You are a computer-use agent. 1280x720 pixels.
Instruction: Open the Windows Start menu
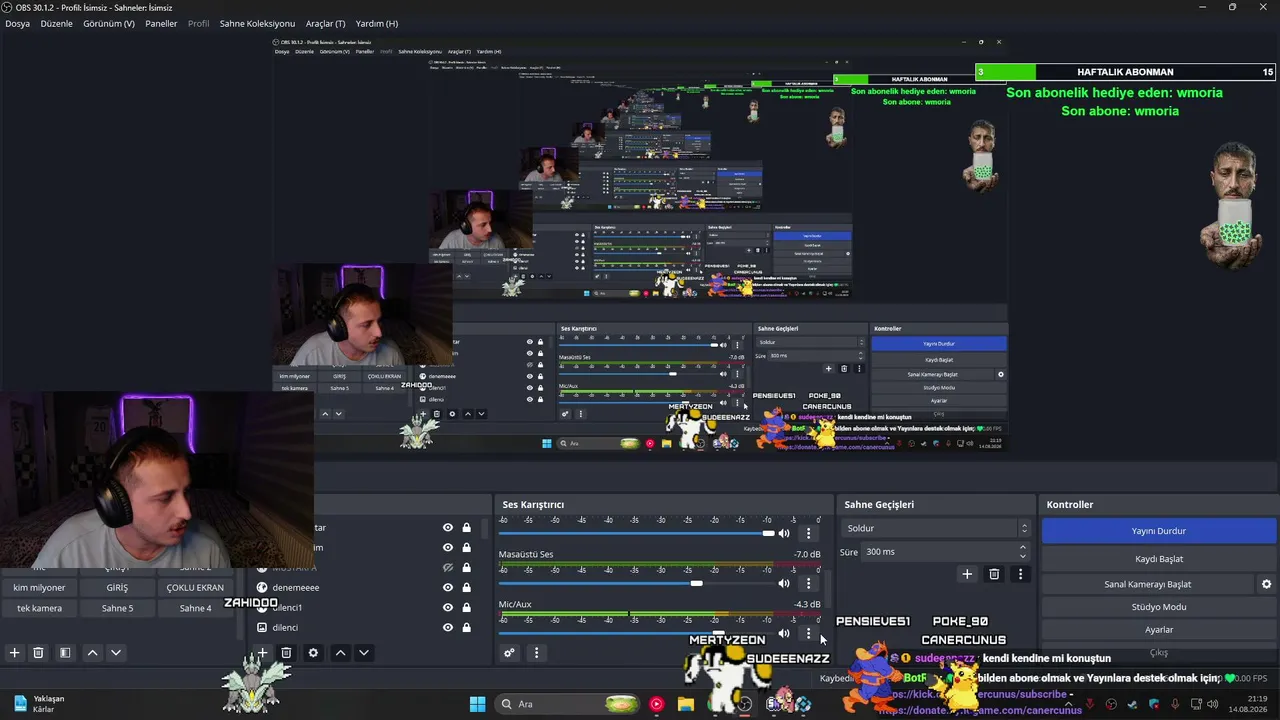[477, 704]
